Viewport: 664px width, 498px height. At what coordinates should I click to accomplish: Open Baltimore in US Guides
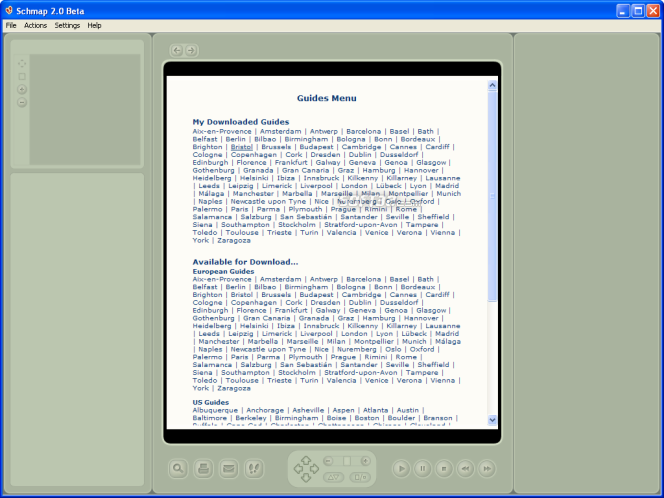click(x=210, y=418)
